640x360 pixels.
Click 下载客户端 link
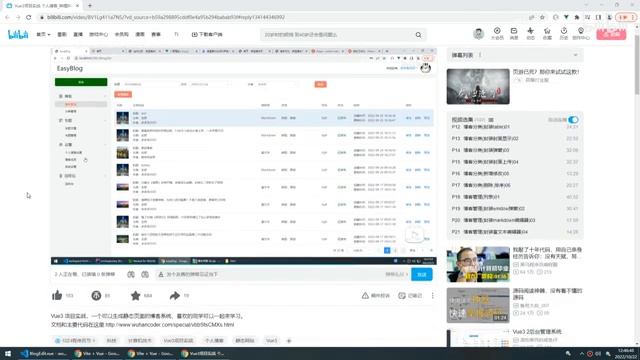pyautogui.click(x=207, y=34)
